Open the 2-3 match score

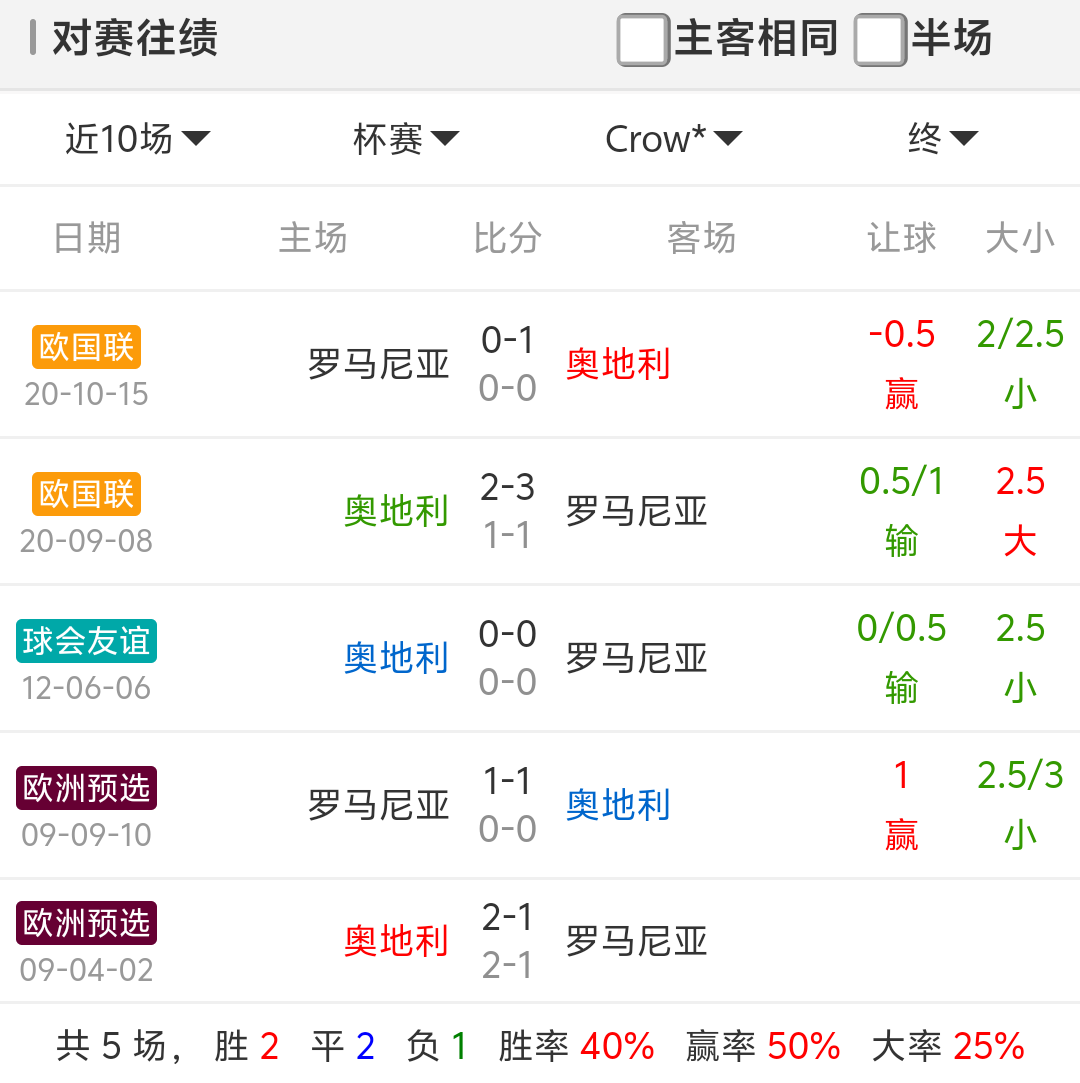pyautogui.click(x=508, y=488)
